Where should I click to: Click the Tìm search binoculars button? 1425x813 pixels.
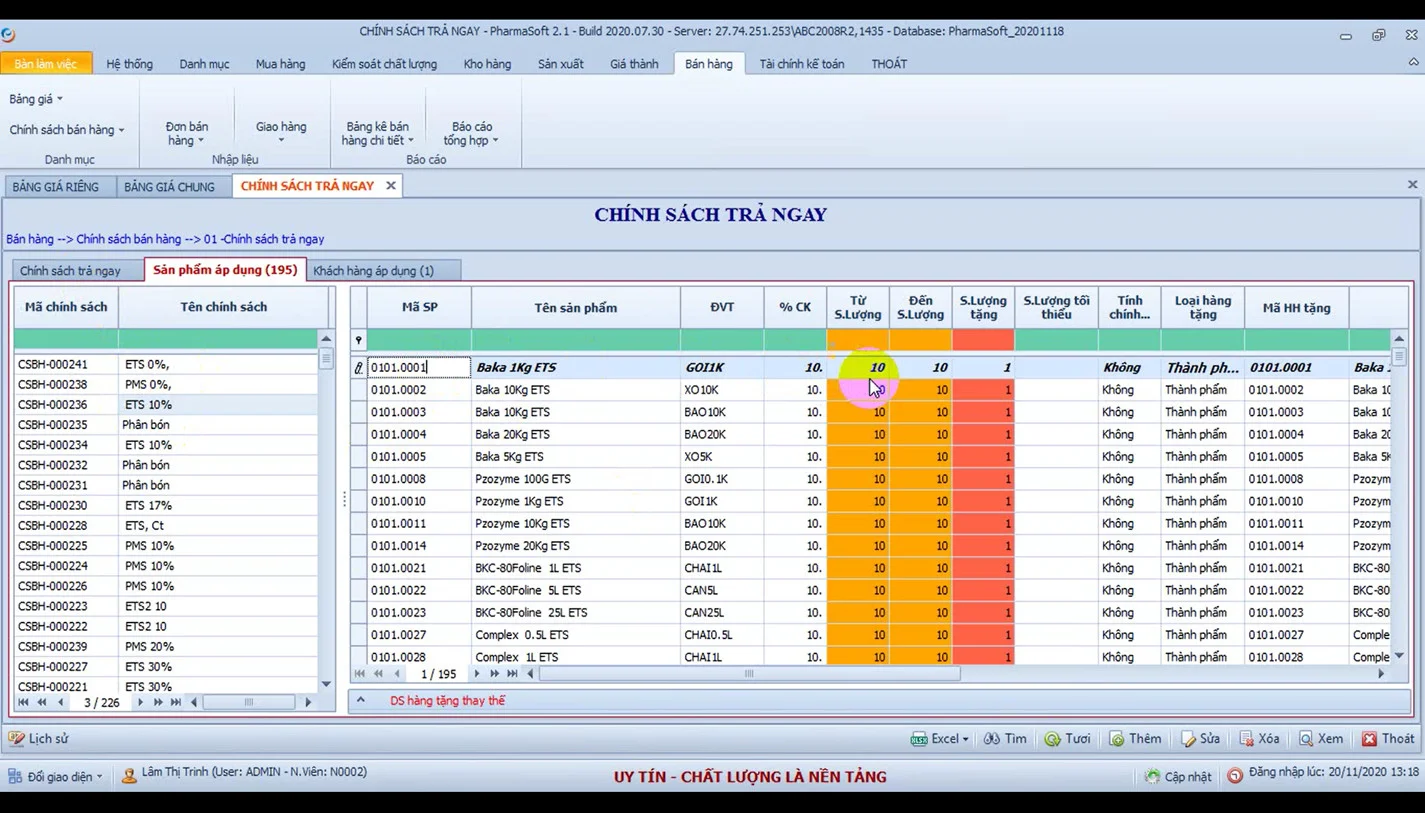pos(1005,739)
